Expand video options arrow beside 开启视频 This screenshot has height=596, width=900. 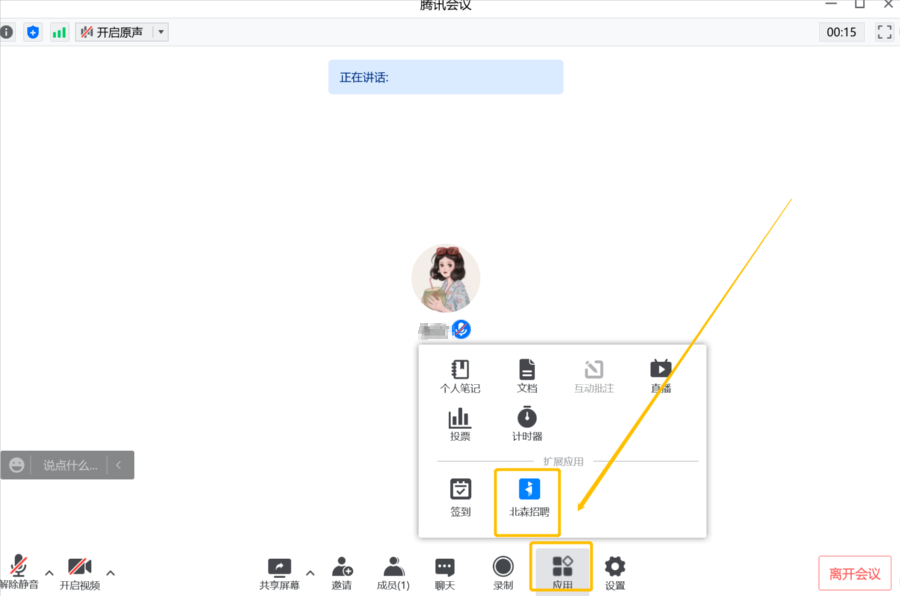pyautogui.click(x=110, y=573)
